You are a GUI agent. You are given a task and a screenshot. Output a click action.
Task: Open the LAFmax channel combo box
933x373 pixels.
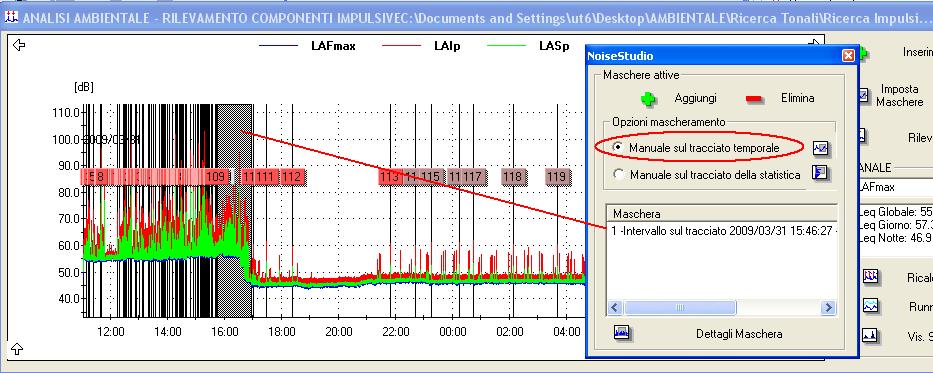coord(895,187)
